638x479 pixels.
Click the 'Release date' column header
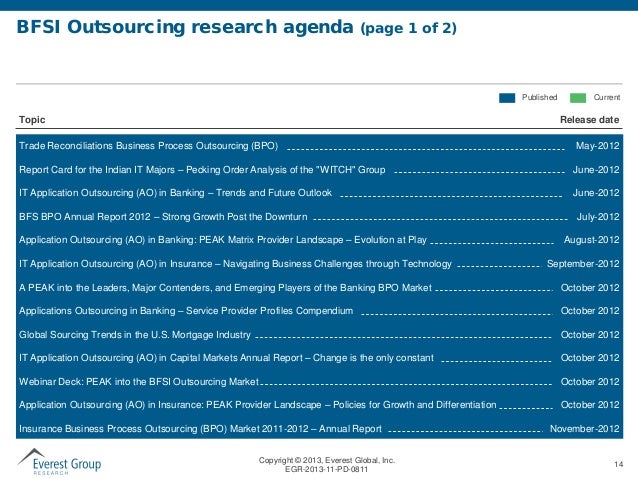(x=590, y=120)
